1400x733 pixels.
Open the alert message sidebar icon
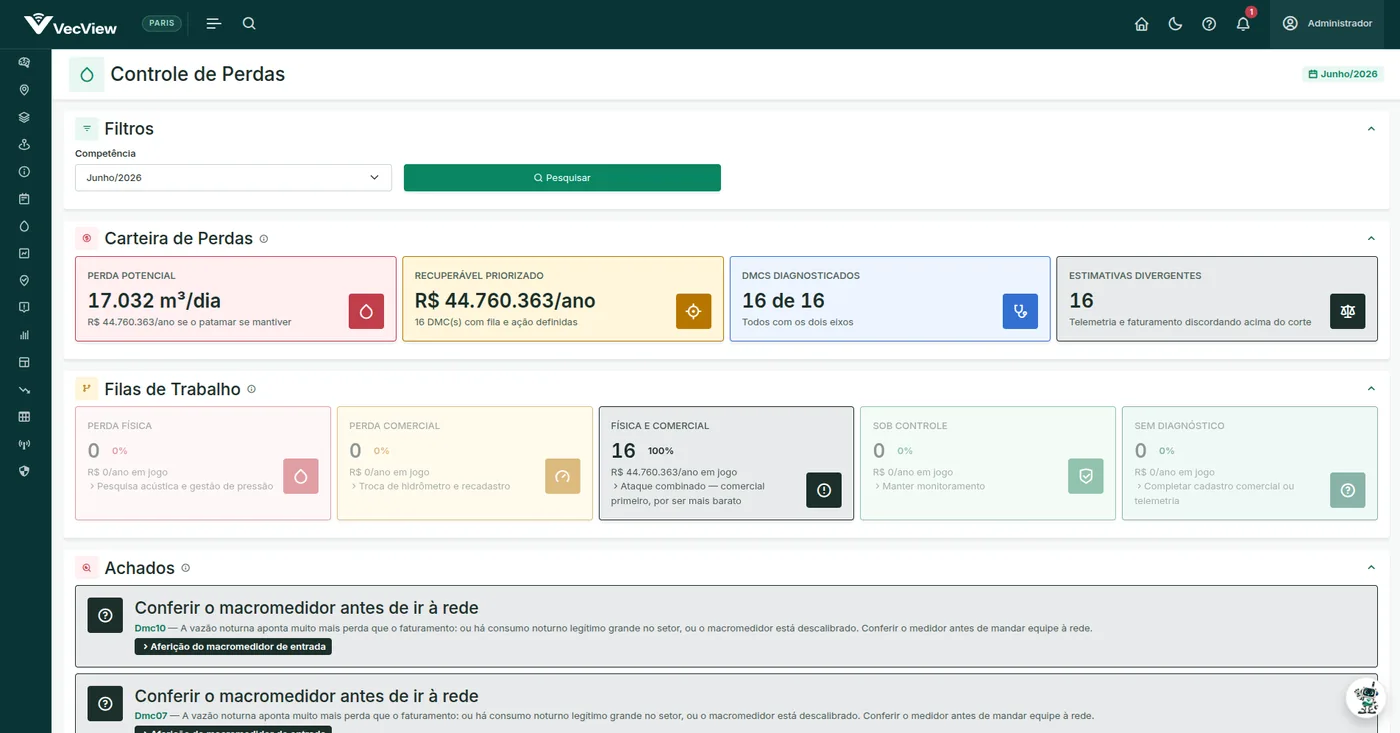tap(24, 307)
